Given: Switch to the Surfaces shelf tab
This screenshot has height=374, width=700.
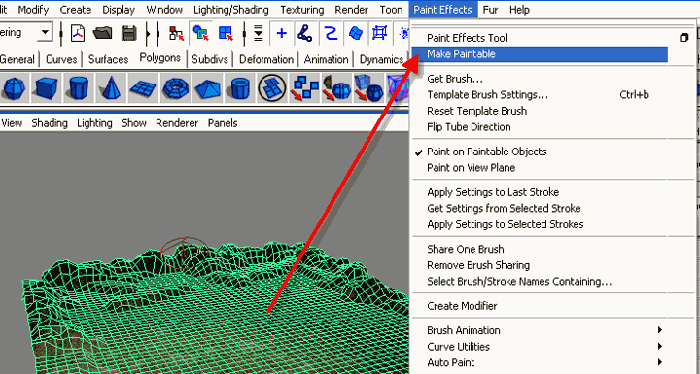Looking at the screenshot, I should point(108,59).
